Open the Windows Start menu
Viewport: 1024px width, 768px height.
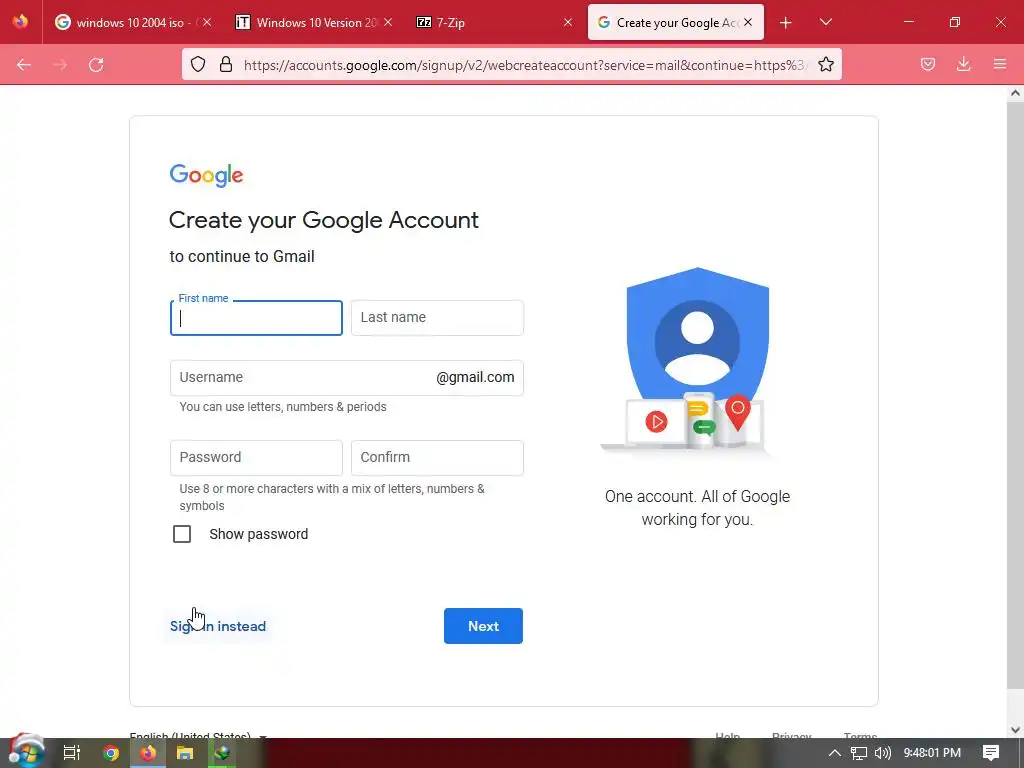(x=26, y=752)
